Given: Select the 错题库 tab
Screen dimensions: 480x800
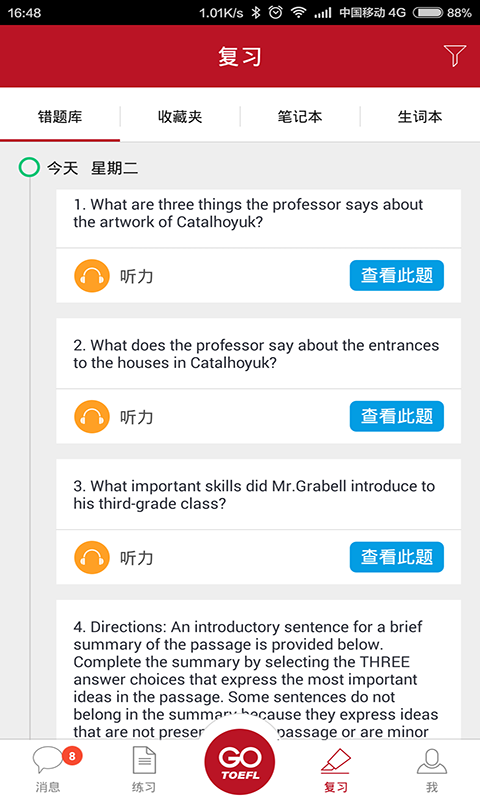Looking at the screenshot, I should point(60,117).
